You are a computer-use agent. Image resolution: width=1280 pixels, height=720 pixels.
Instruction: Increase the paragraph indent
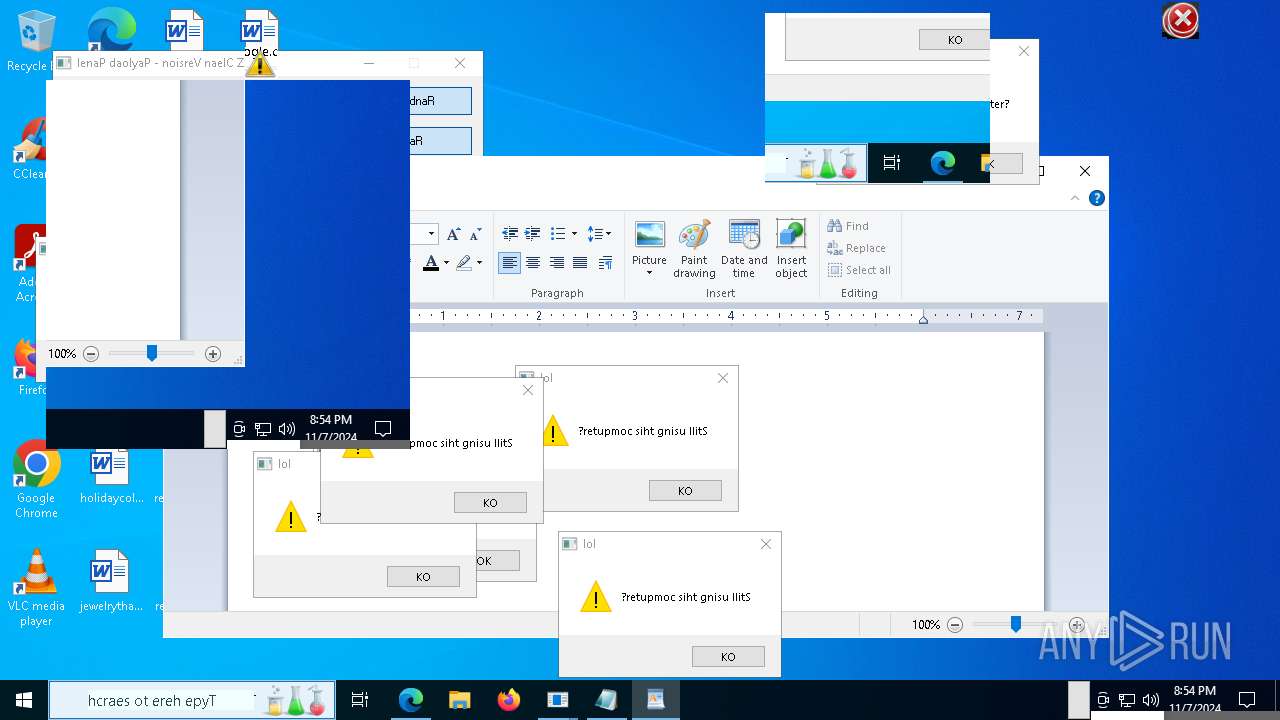pyautogui.click(x=533, y=234)
